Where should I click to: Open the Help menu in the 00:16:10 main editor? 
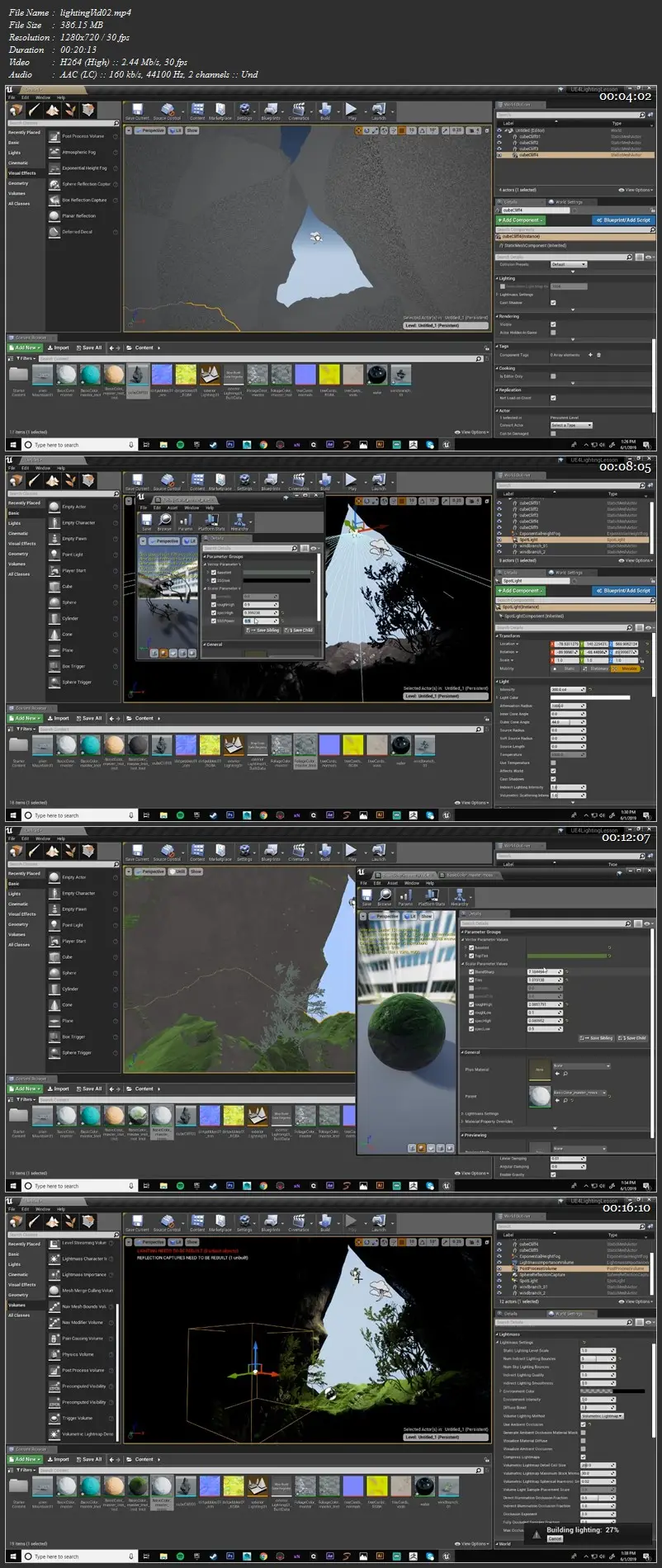(61, 1209)
